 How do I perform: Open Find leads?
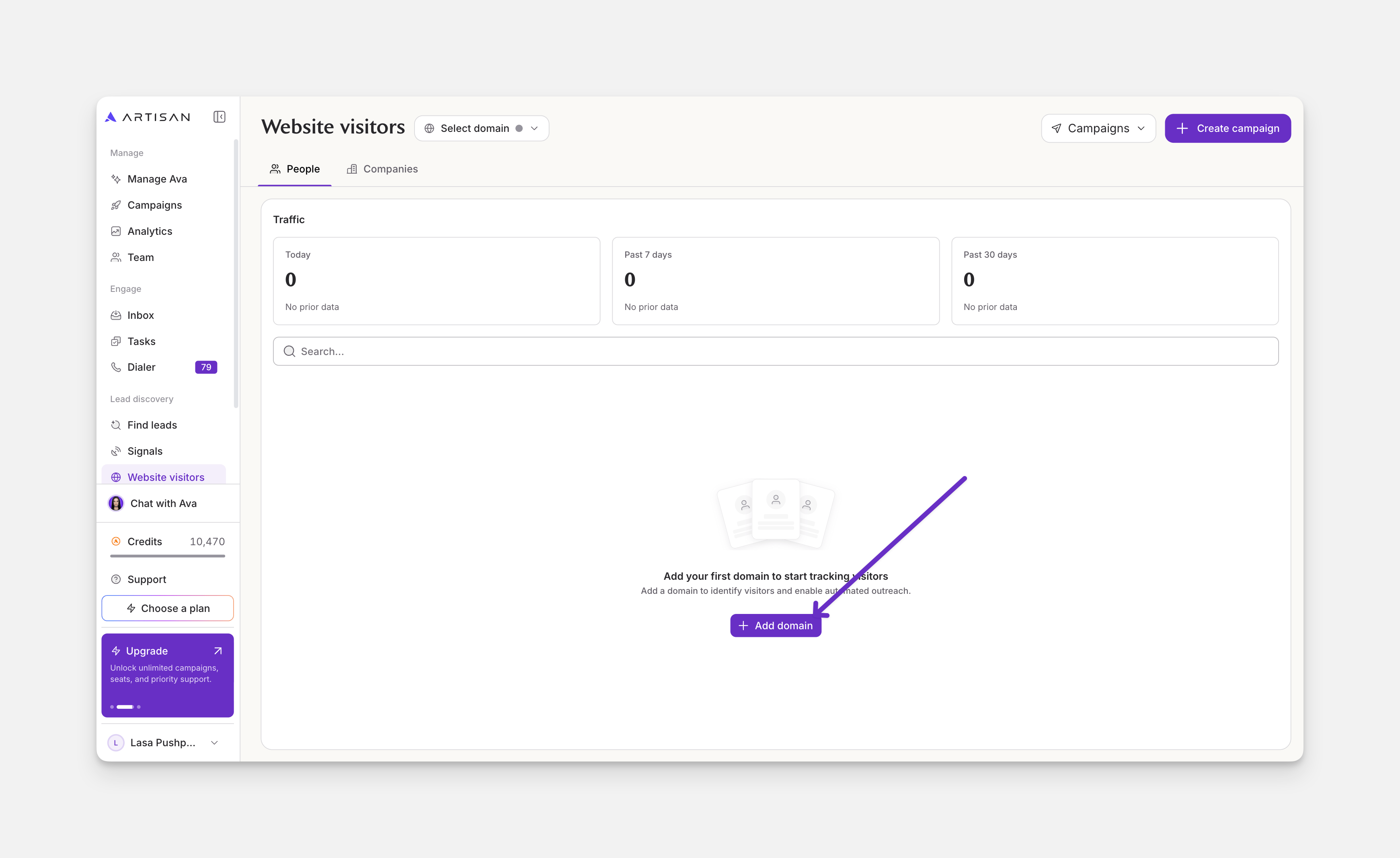click(x=164, y=425)
